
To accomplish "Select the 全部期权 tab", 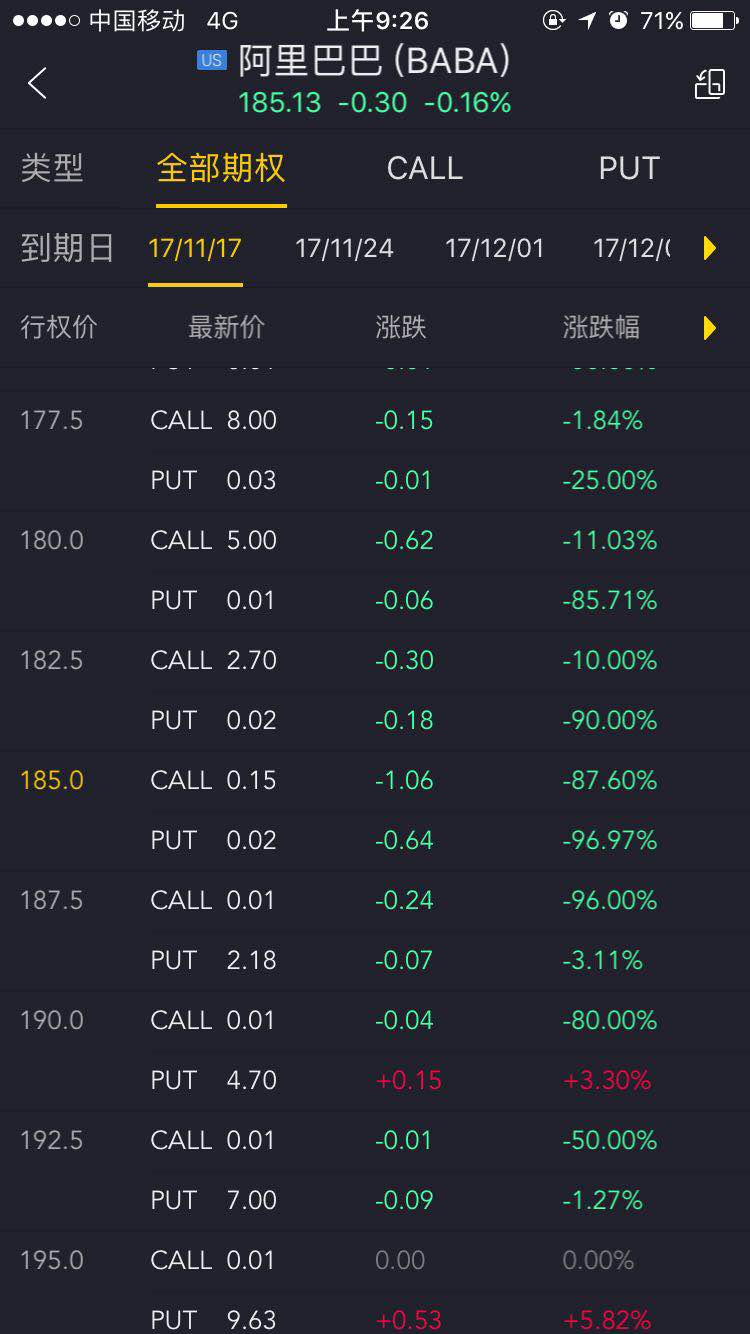I will [220, 168].
